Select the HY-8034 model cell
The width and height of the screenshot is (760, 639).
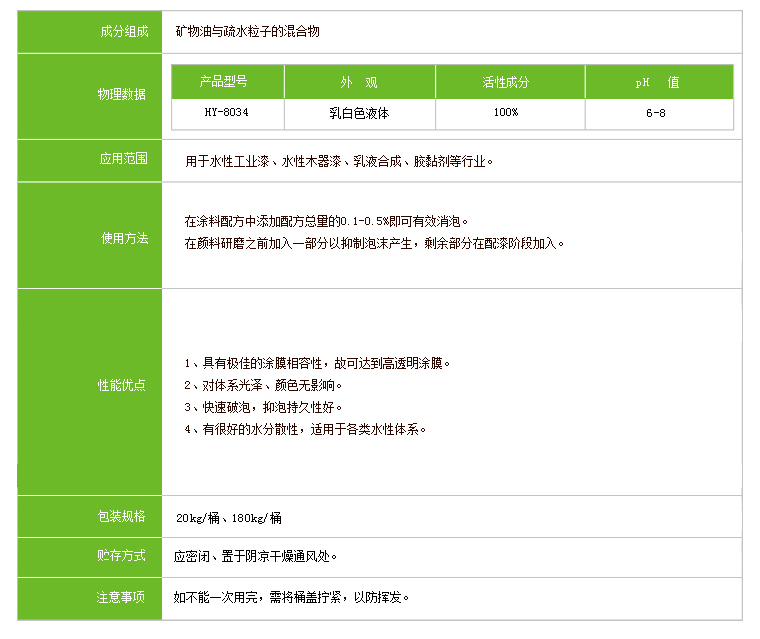coord(226,113)
